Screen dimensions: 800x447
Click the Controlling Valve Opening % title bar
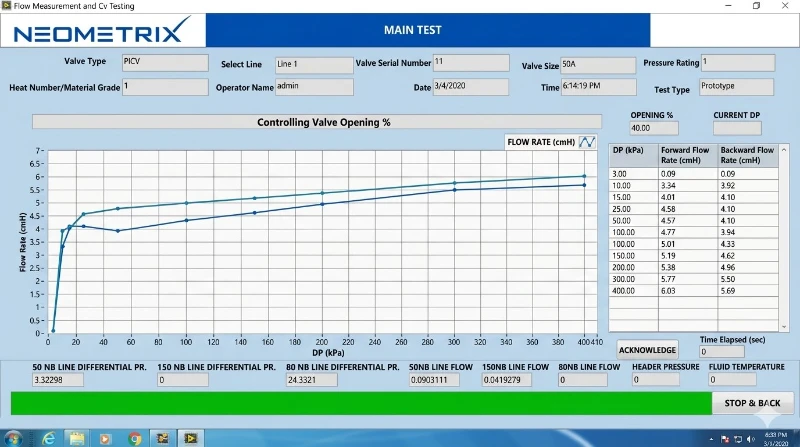pyautogui.click(x=317, y=122)
